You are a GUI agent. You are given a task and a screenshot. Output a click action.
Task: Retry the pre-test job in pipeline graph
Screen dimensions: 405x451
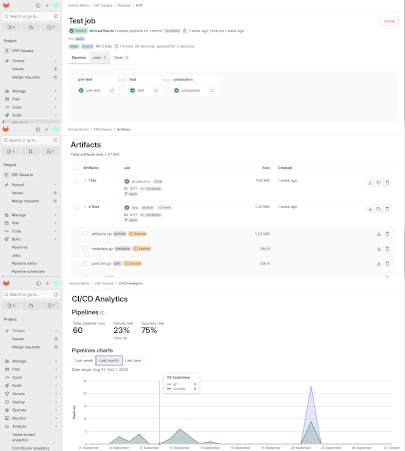click(112, 90)
